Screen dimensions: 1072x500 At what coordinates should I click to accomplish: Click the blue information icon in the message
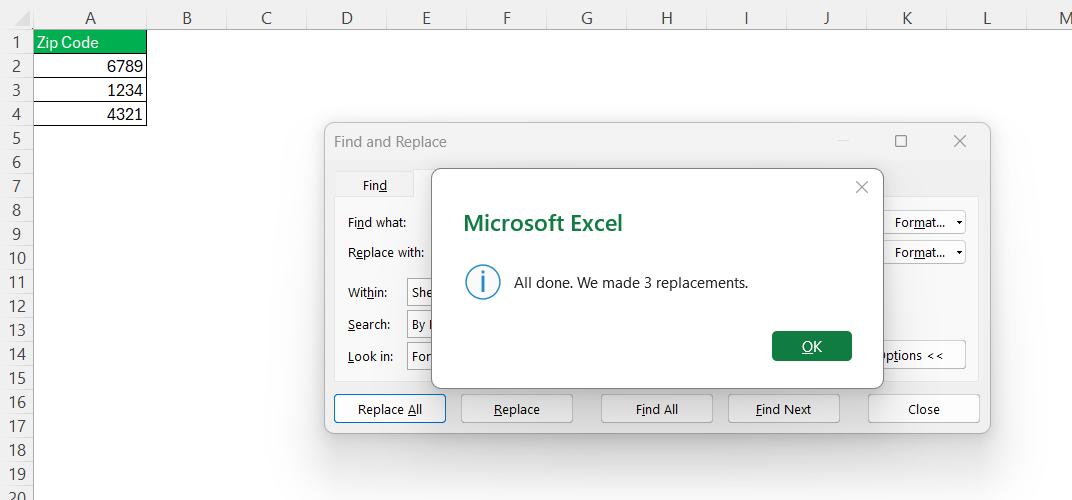coord(483,282)
